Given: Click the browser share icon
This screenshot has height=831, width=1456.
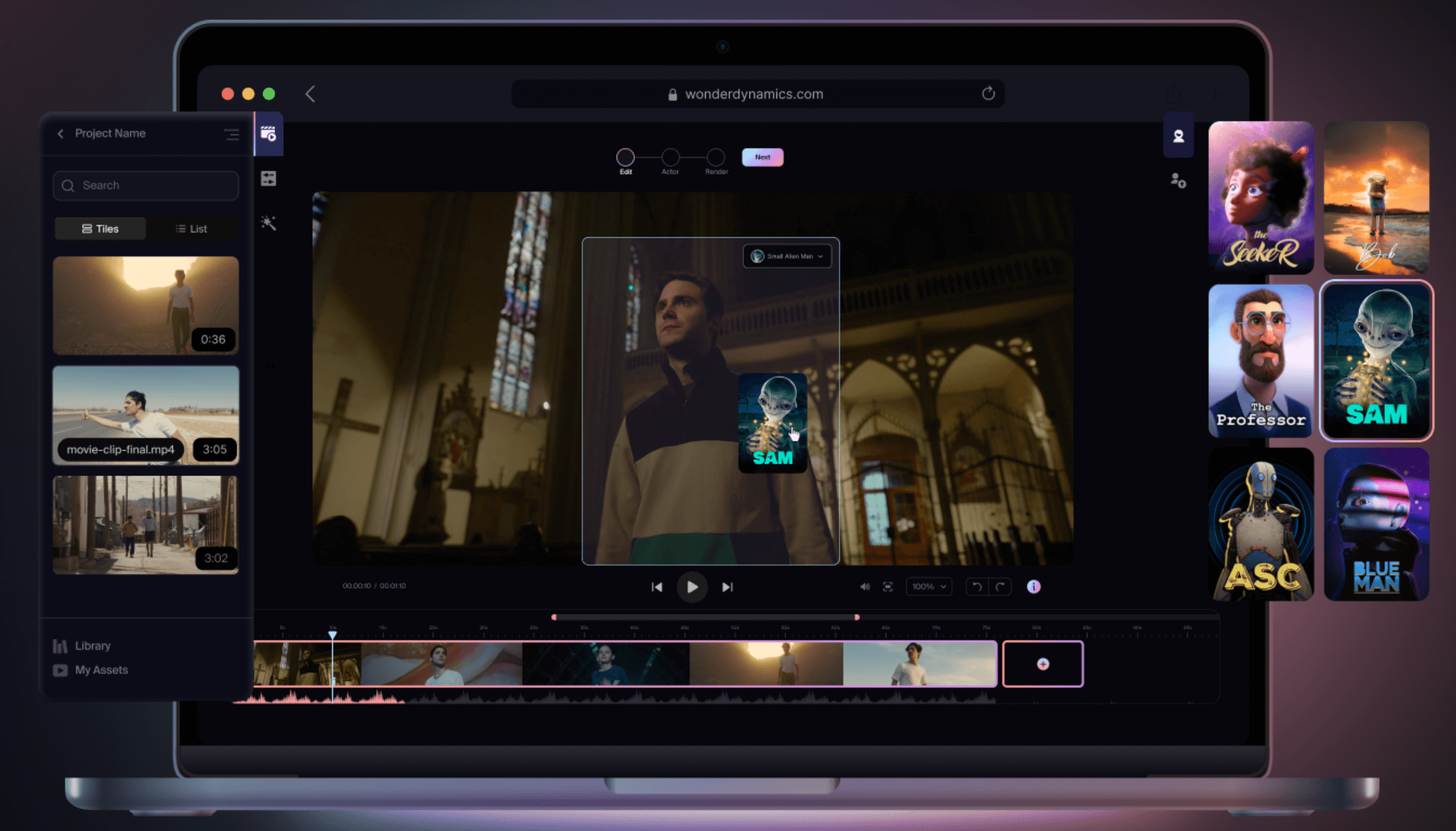Looking at the screenshot, I should (x=1173, y=93).
